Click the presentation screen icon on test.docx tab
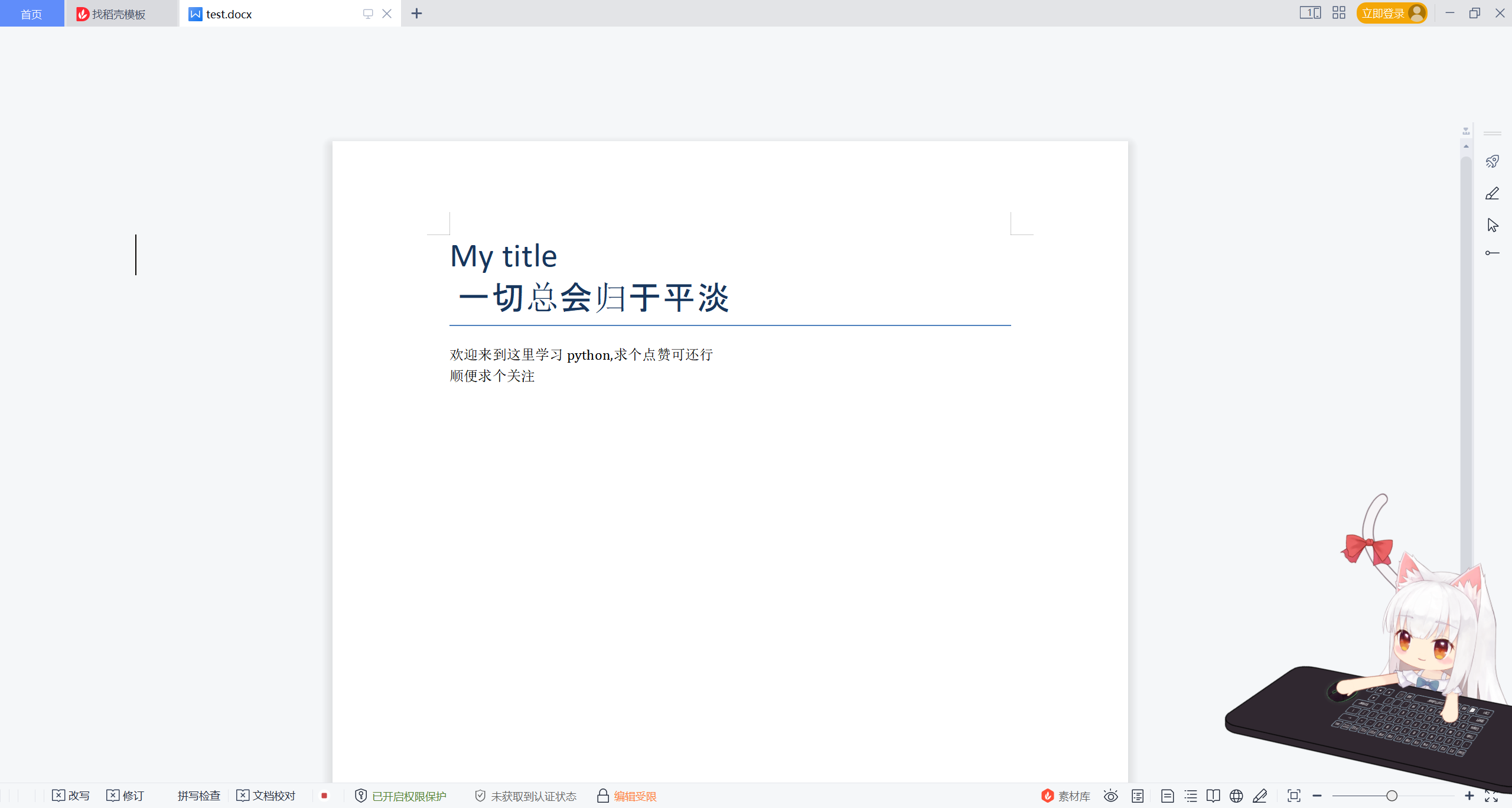Viewport: 1512px width, 808px height. (368, 14)
